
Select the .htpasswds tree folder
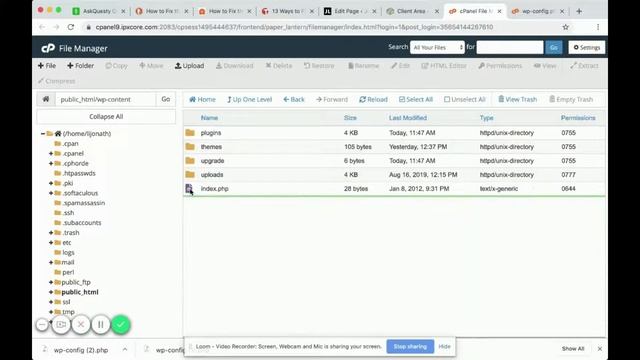point(79,173)
